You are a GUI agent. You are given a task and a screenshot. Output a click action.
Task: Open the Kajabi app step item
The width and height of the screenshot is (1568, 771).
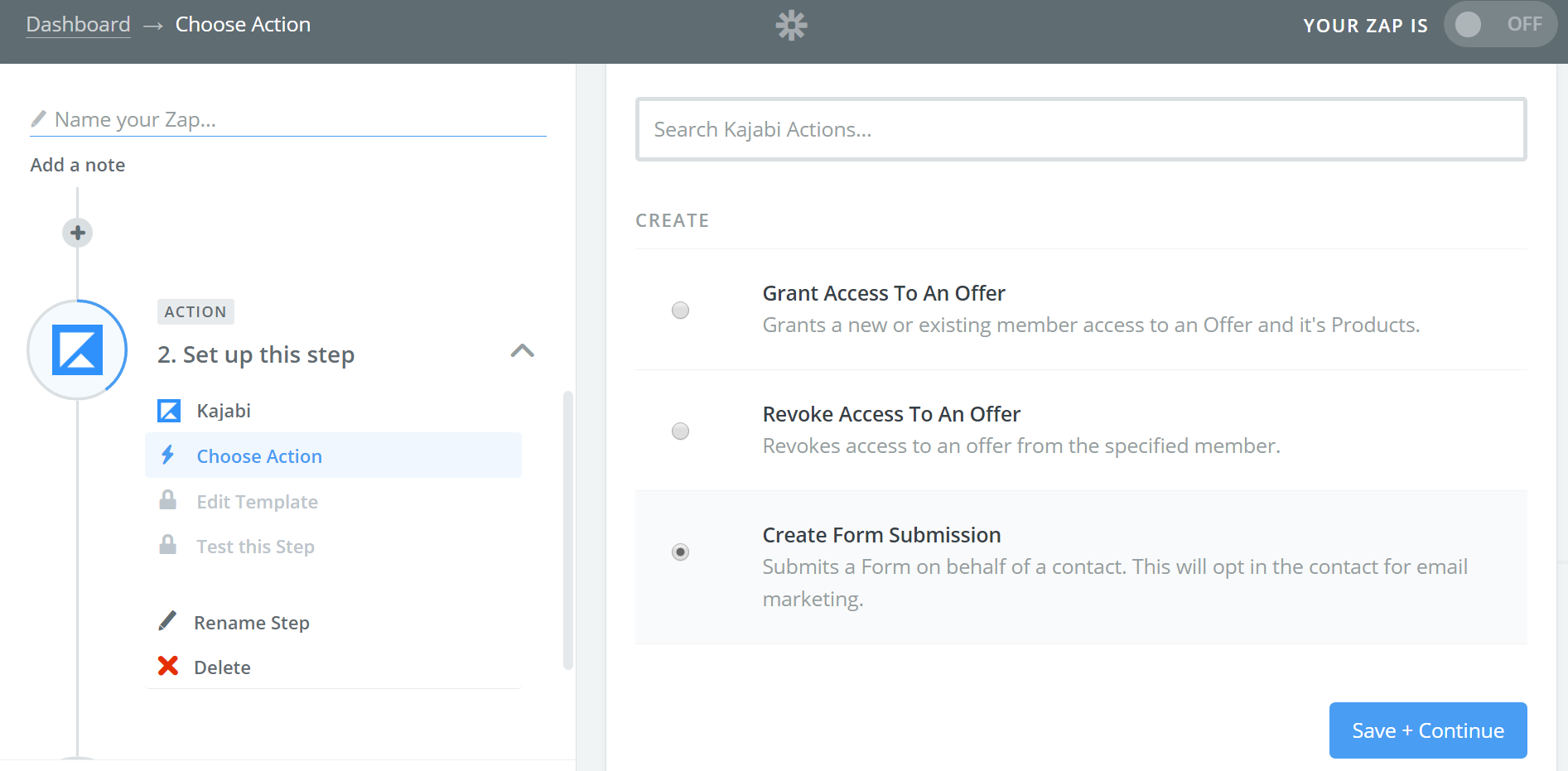333,411
